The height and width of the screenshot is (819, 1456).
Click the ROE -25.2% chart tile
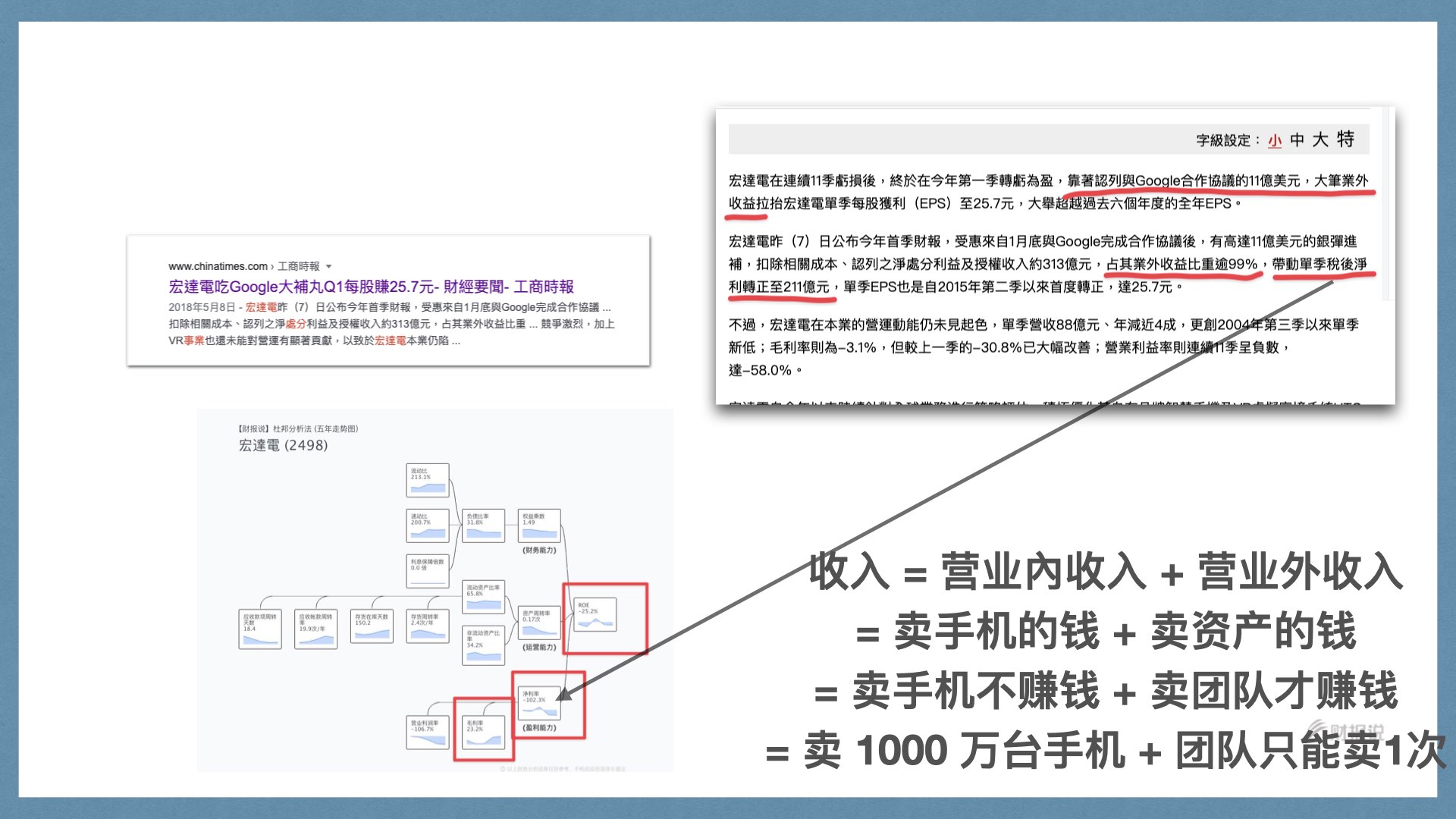tap(595, 615)
